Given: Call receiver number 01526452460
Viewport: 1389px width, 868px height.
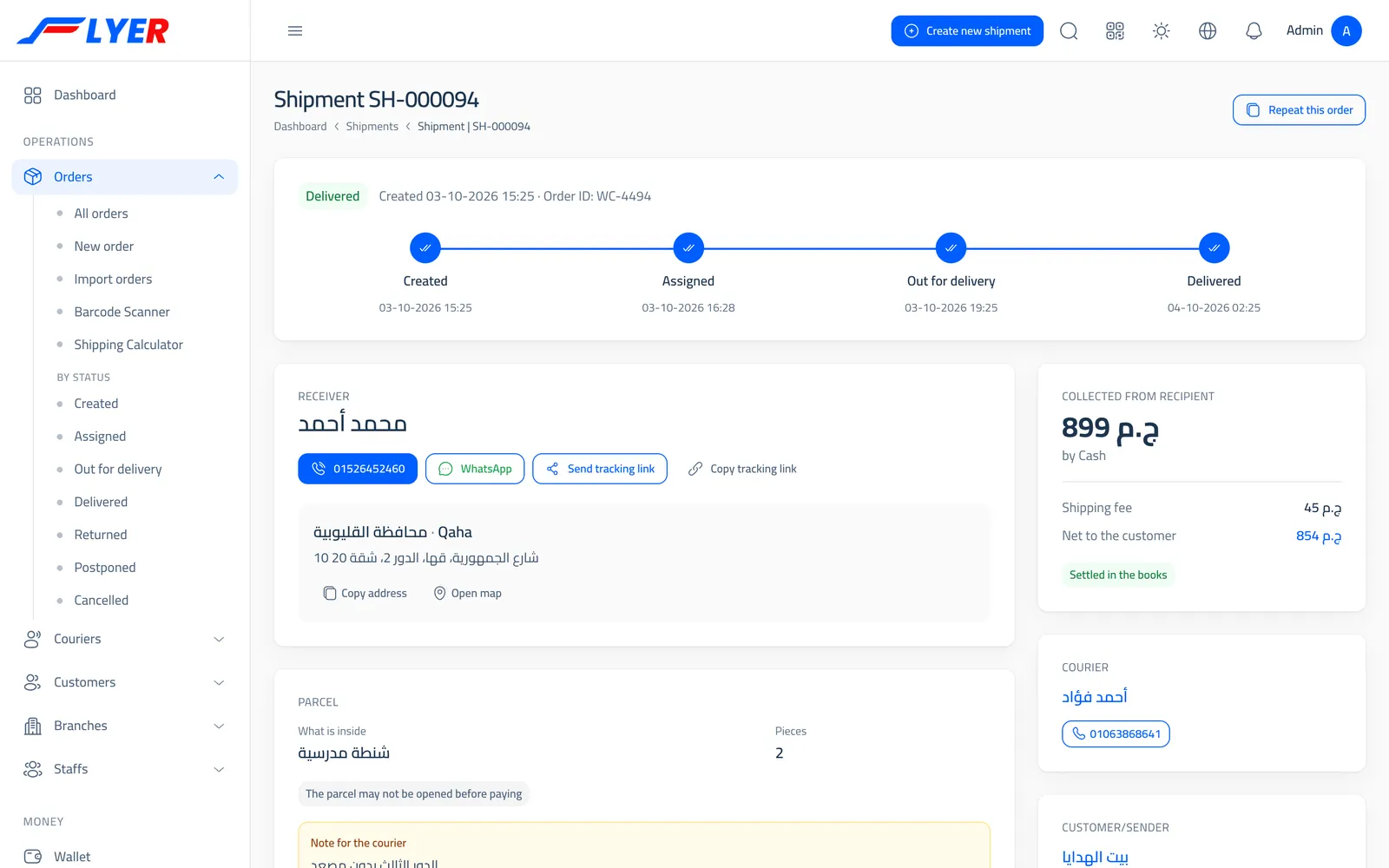Looking at the screenshot, I should coord(358,469).
